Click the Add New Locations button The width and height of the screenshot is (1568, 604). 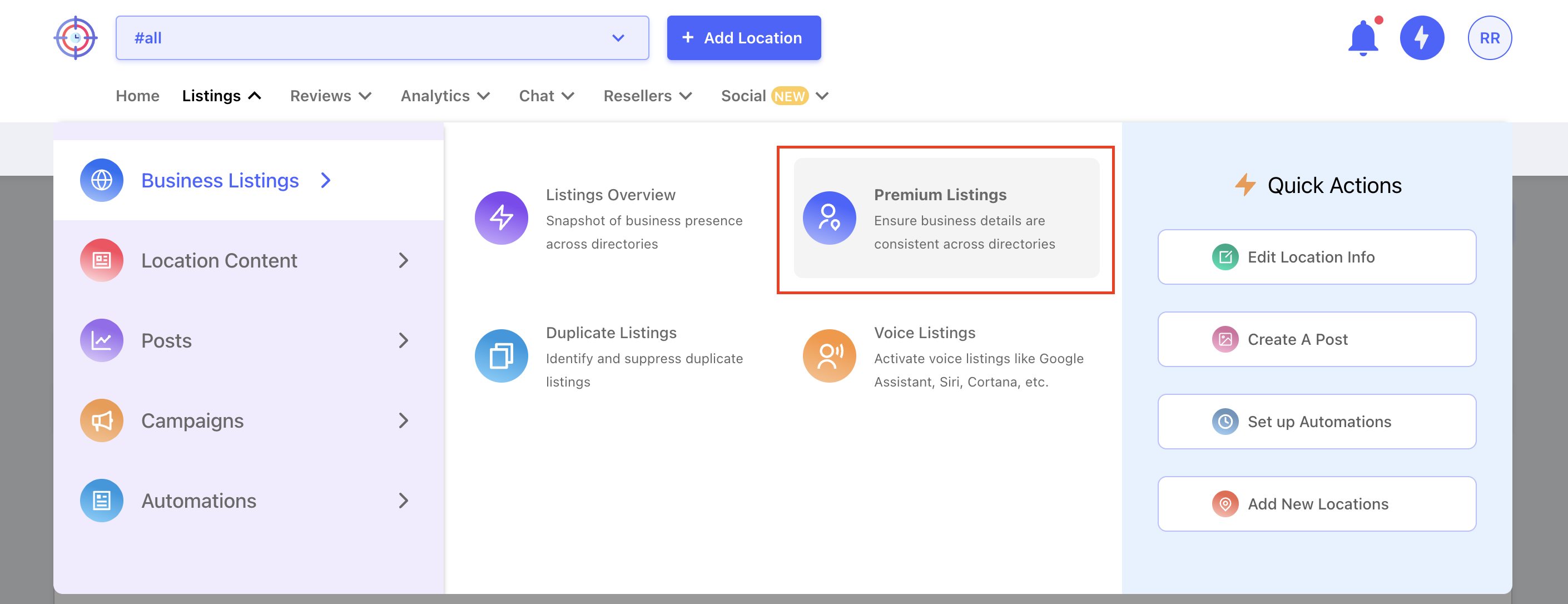click(1317, 503)
